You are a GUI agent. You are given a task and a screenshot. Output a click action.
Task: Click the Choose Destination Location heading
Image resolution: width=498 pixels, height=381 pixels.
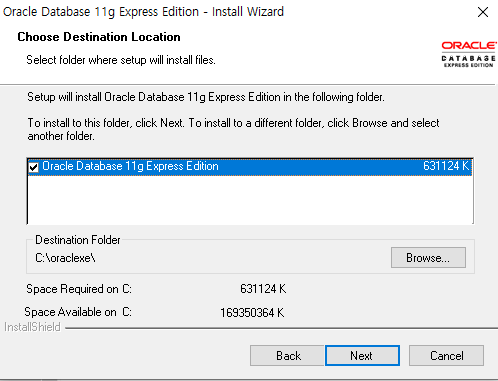pos(99,37)
